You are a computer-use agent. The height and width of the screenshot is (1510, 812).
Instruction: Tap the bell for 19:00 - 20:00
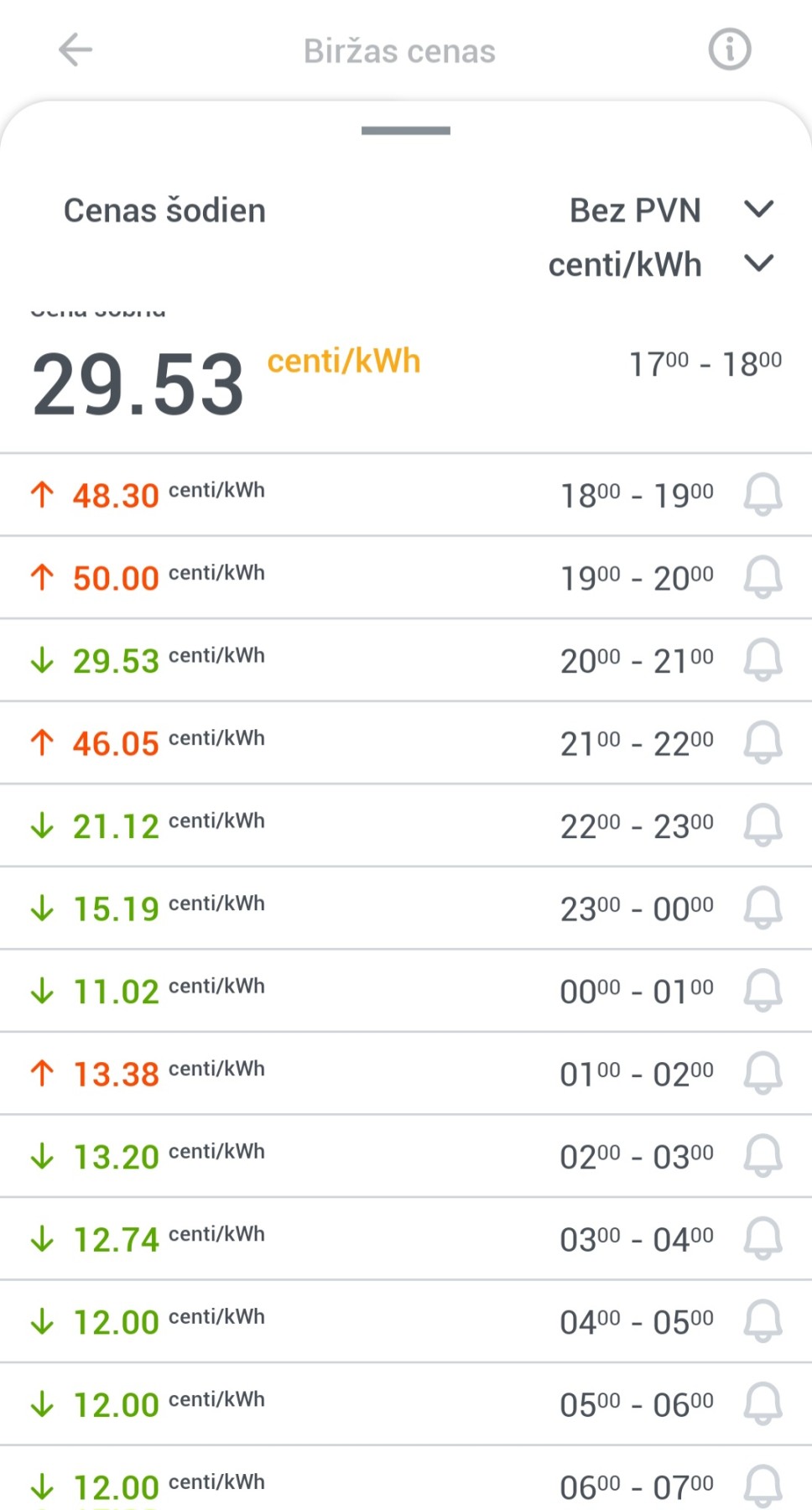(763, 577)
